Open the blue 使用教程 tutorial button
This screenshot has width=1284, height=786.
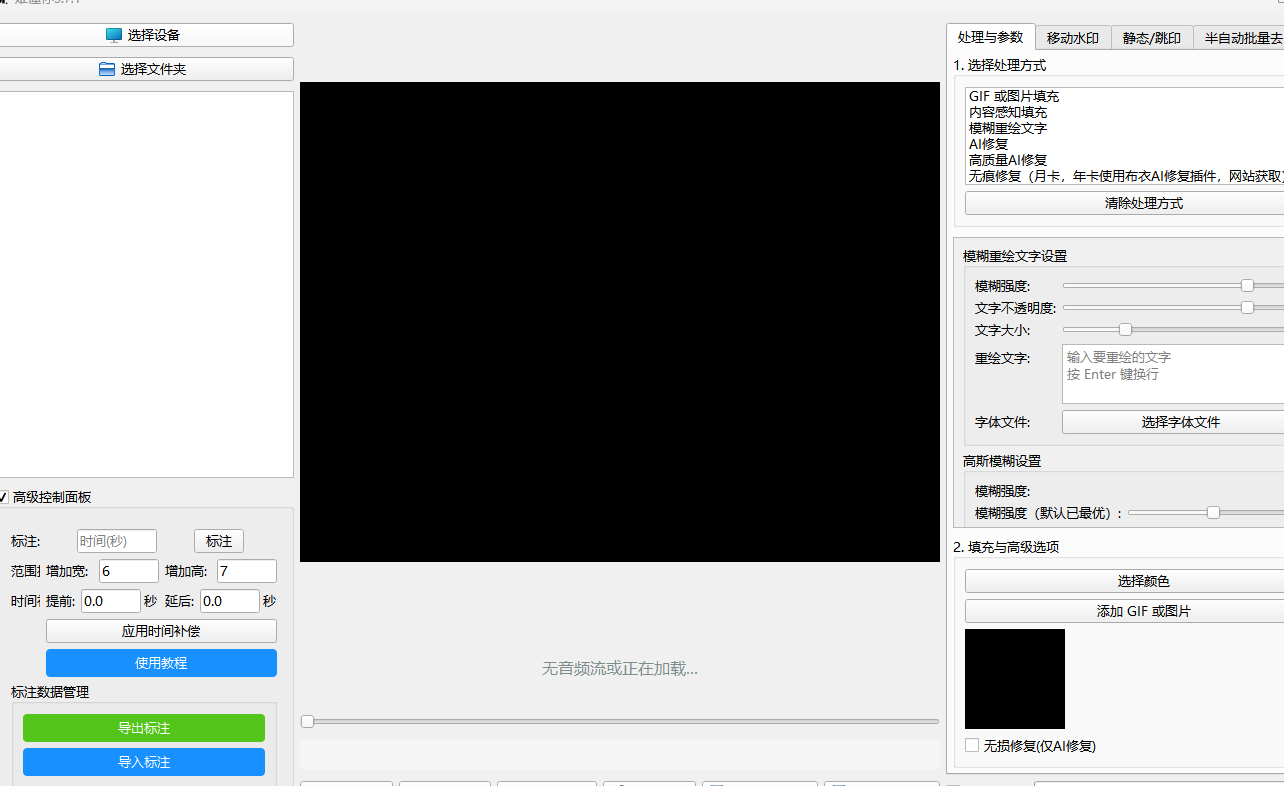pos(161,663)
